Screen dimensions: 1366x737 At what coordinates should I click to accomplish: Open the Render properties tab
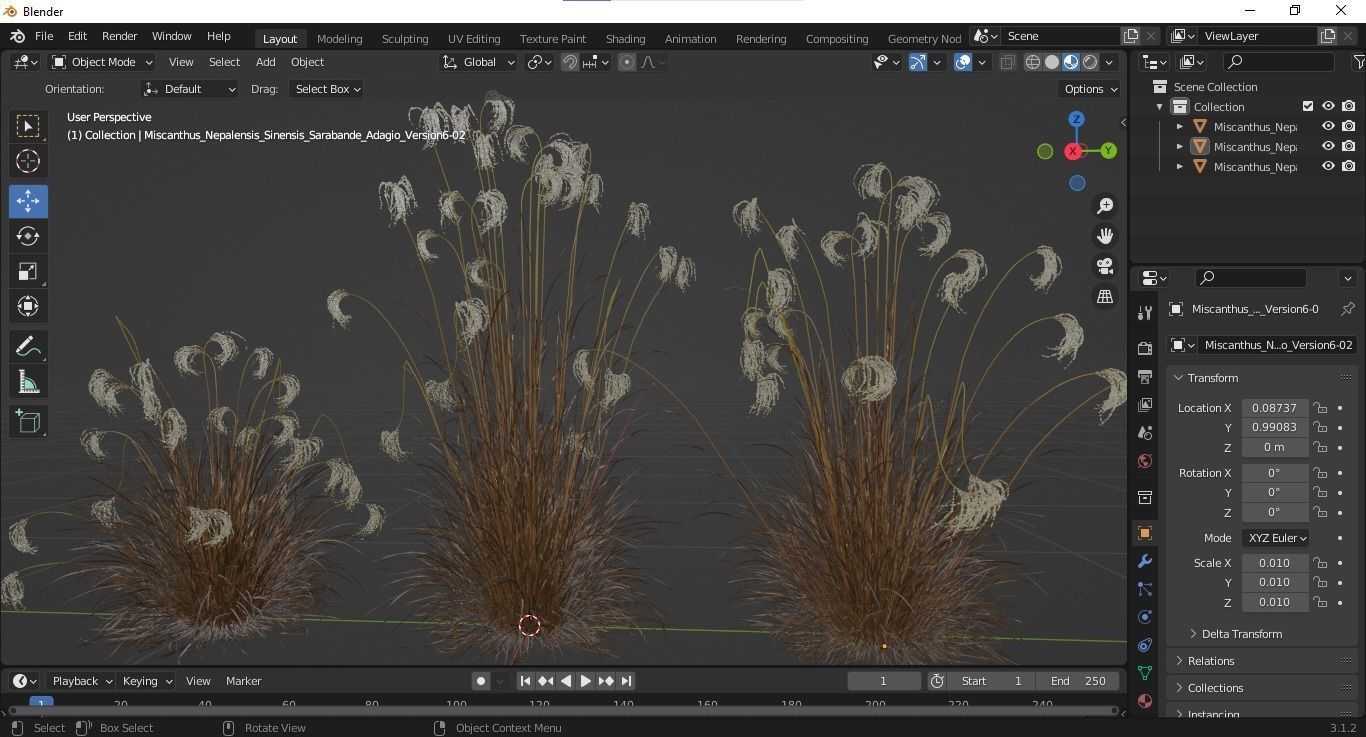(1145, 348)
